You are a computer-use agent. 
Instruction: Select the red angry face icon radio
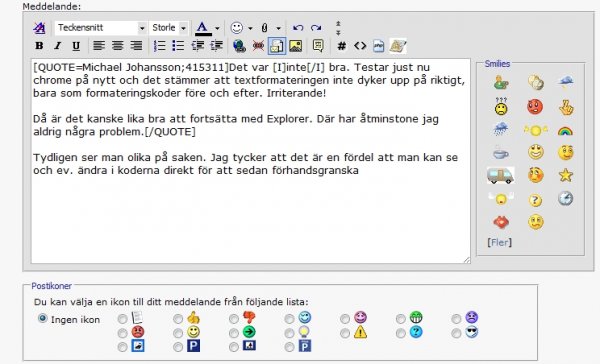coord(122,333)
